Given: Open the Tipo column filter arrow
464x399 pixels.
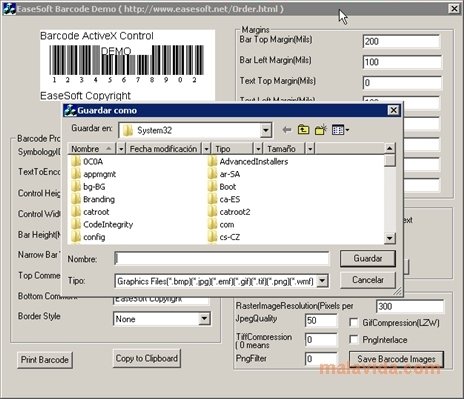Looking at the screenshot, I should tap(258, 148).
